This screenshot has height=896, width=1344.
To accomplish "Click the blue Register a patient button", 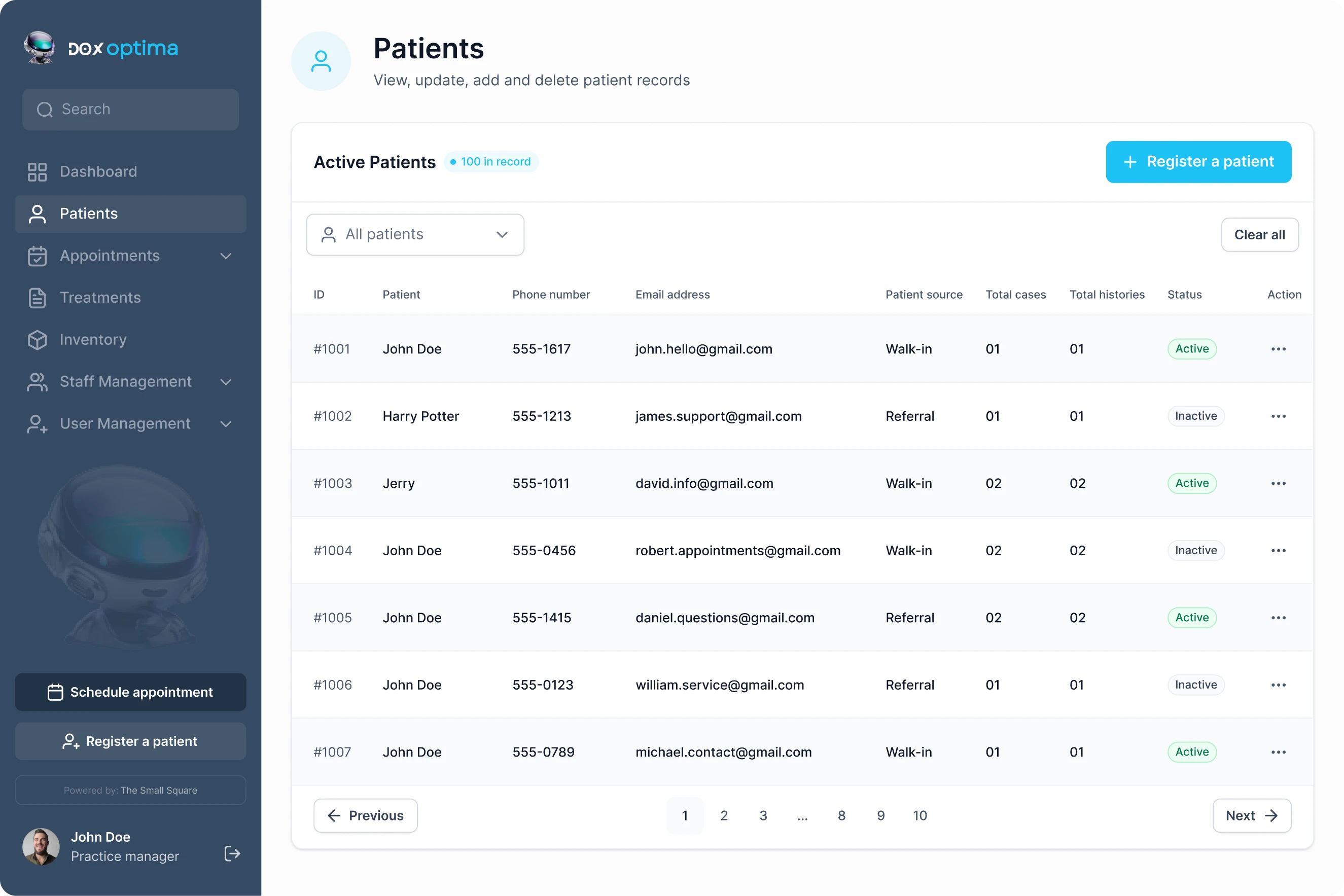I will click(x=1198, y=162).
